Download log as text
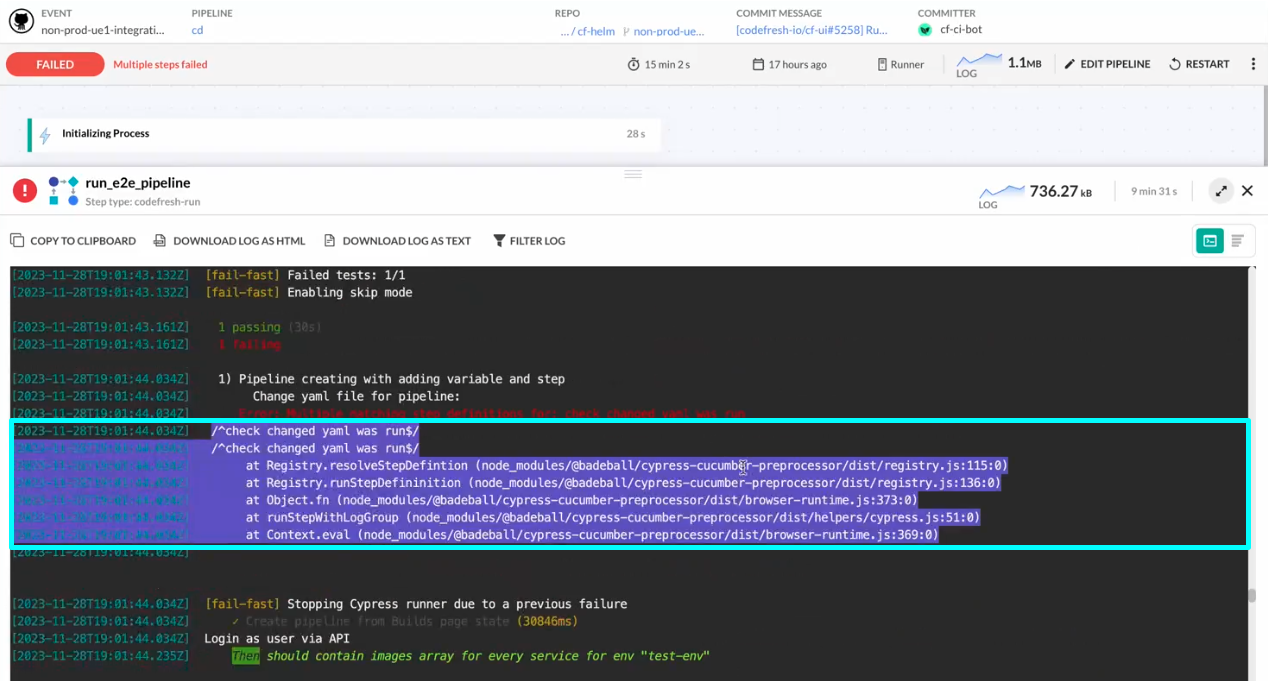Image resolution: width=1268 pixels, height=681 pixels. (x=396, y=241)
